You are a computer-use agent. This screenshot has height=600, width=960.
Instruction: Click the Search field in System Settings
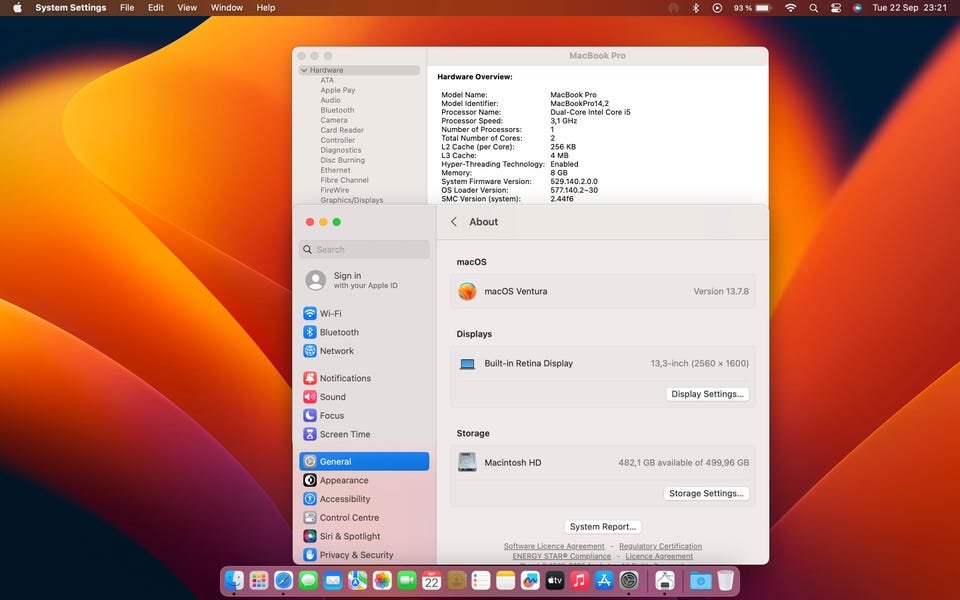click(x=364, y=250)
